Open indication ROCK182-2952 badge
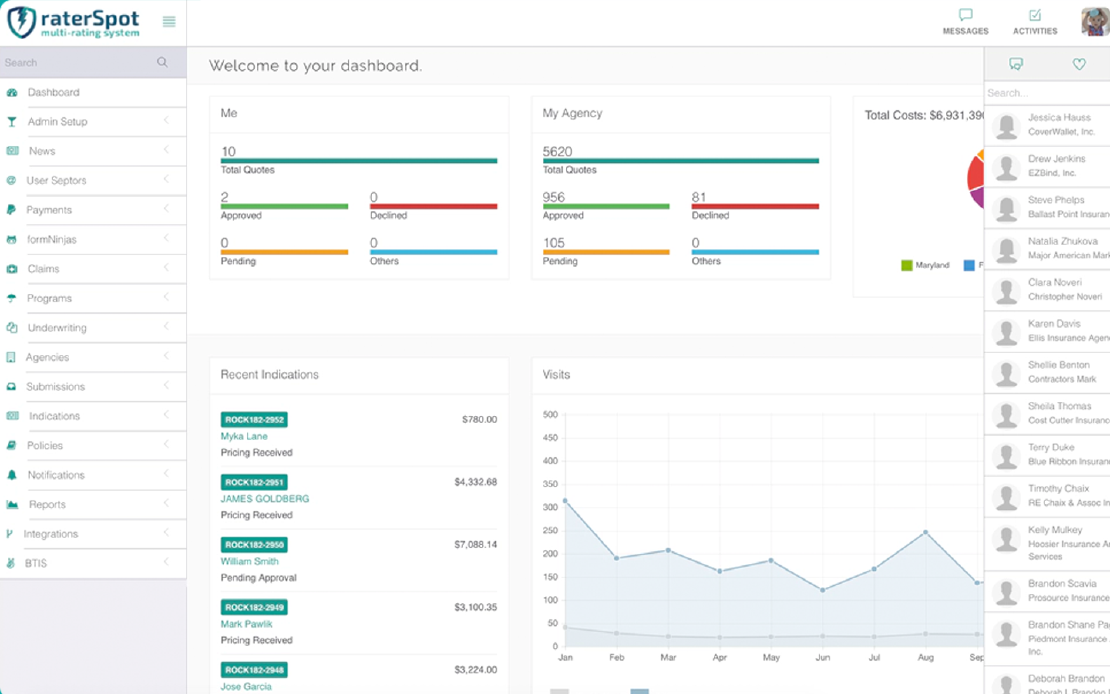The width and height of the screenshot is (1110, 694). [x=254, y=420]
